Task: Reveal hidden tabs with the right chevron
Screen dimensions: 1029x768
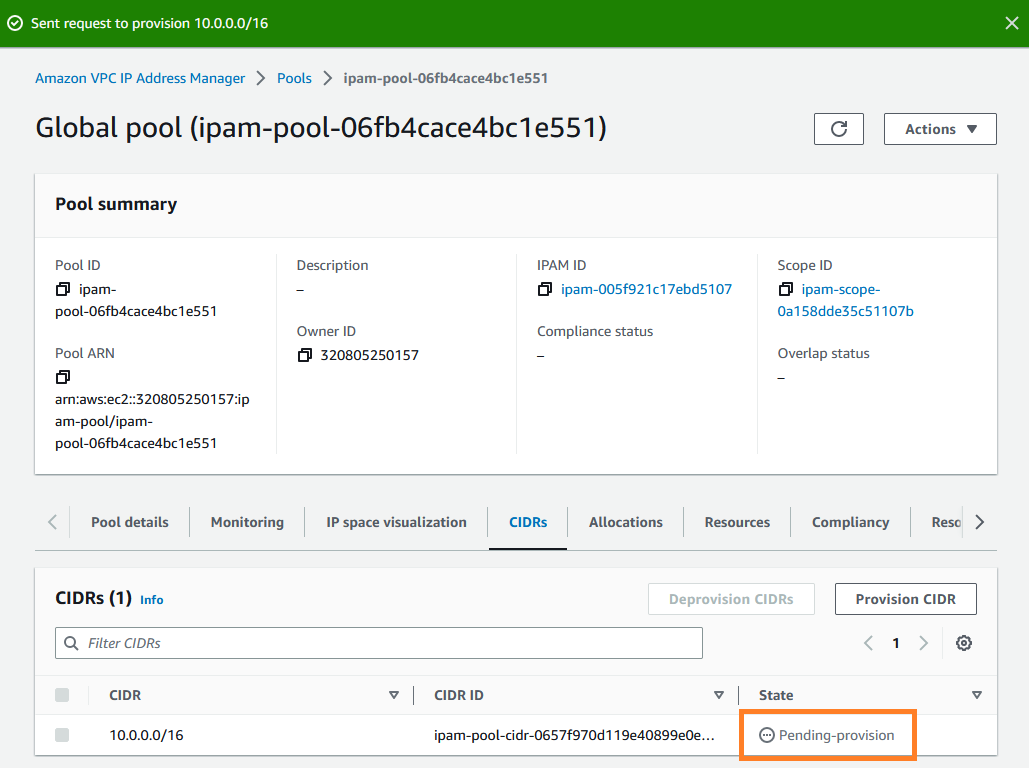Action: (980, 521)
